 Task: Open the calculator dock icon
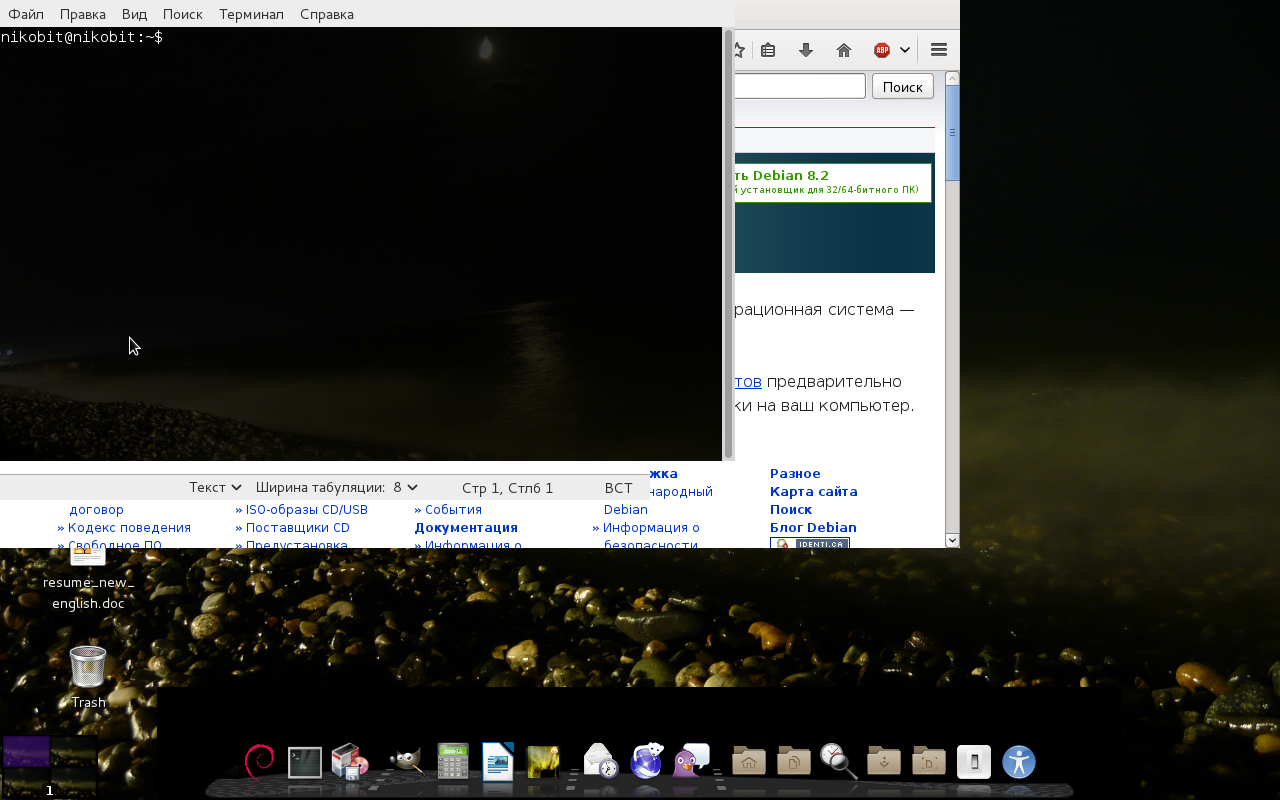pyautogui.click(x=453, y=762)
